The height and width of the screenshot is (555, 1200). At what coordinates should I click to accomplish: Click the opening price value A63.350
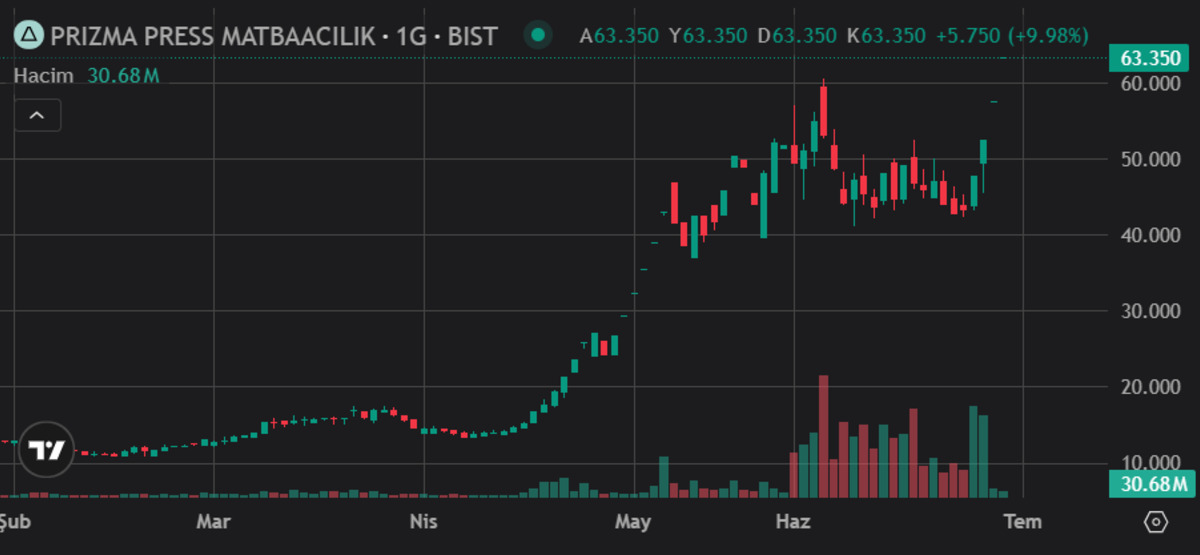pyautogui.click(x=619, y=37)
